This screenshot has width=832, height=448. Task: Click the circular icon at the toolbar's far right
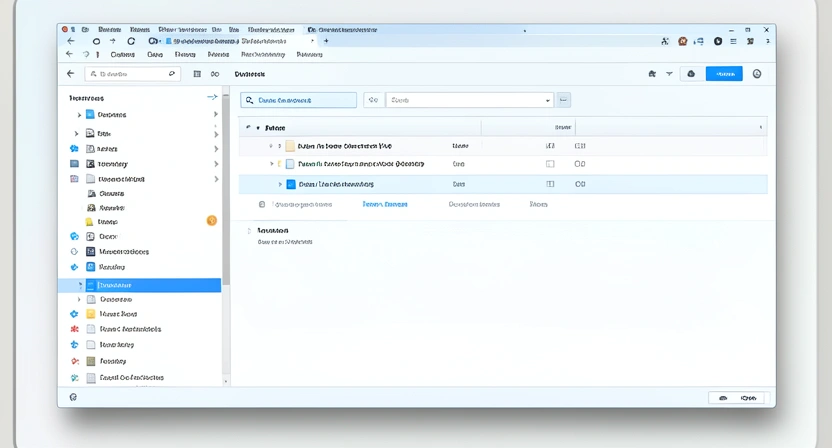tap(757, 74)
